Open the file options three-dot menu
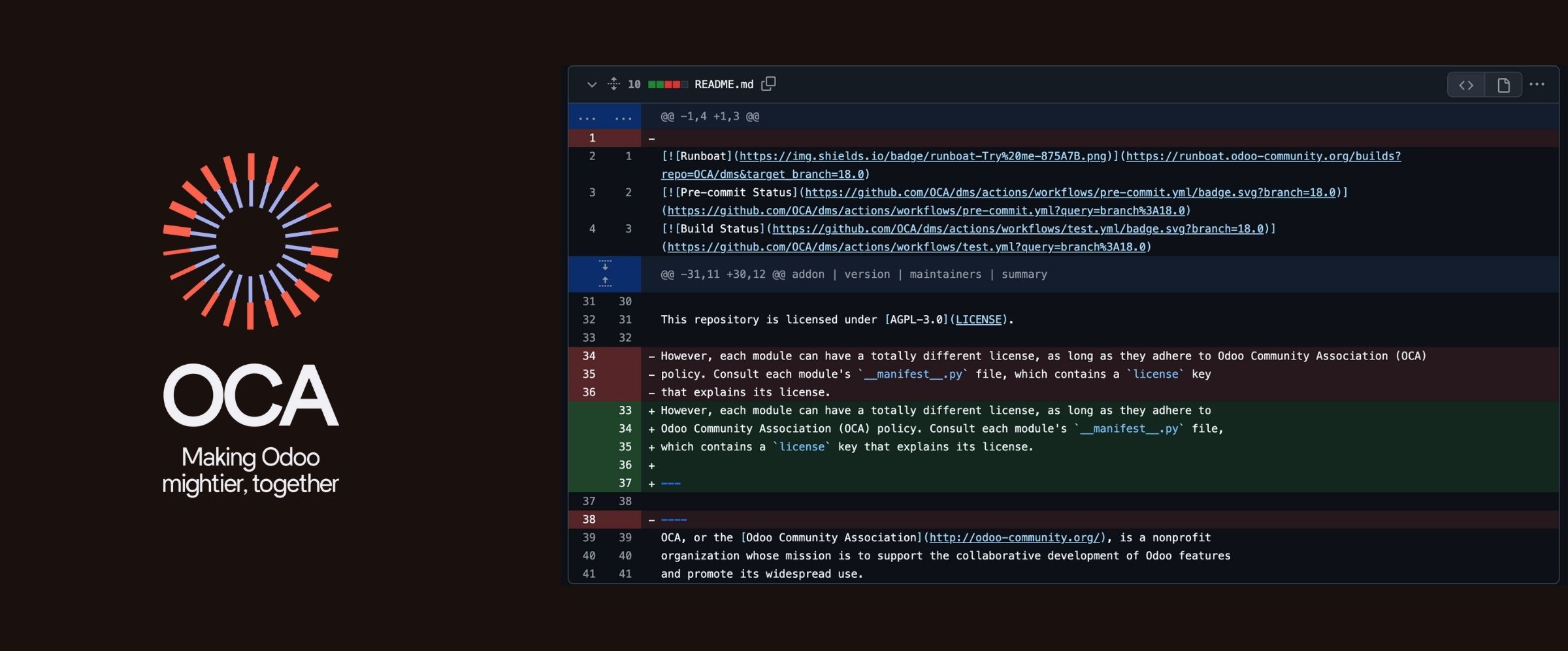1568x651 pixels. click(x=1537, y=84)
